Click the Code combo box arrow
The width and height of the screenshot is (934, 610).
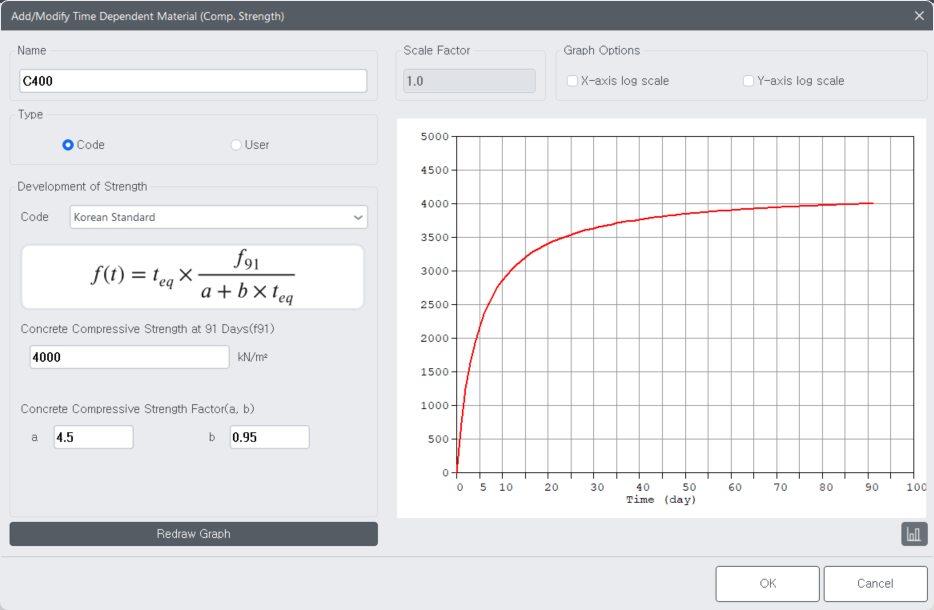point(357,217)
